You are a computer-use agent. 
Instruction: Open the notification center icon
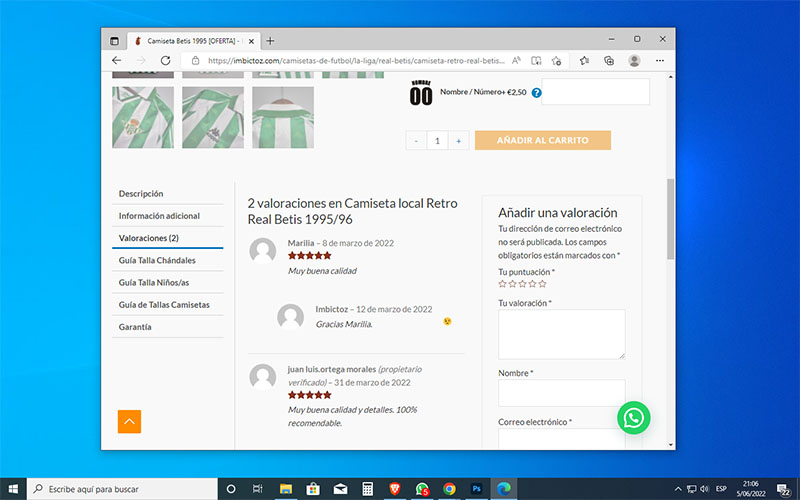point(784,489)
